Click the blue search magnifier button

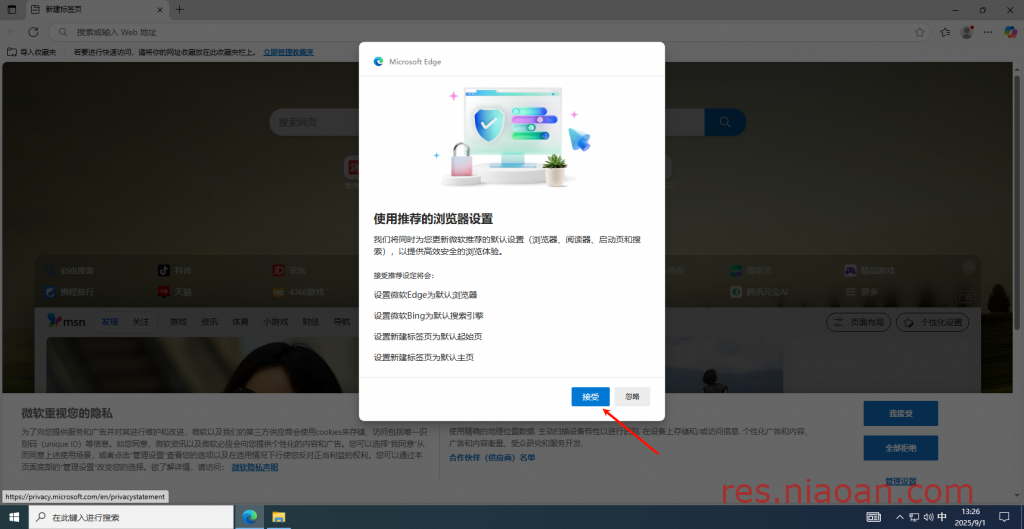(725, 122)
